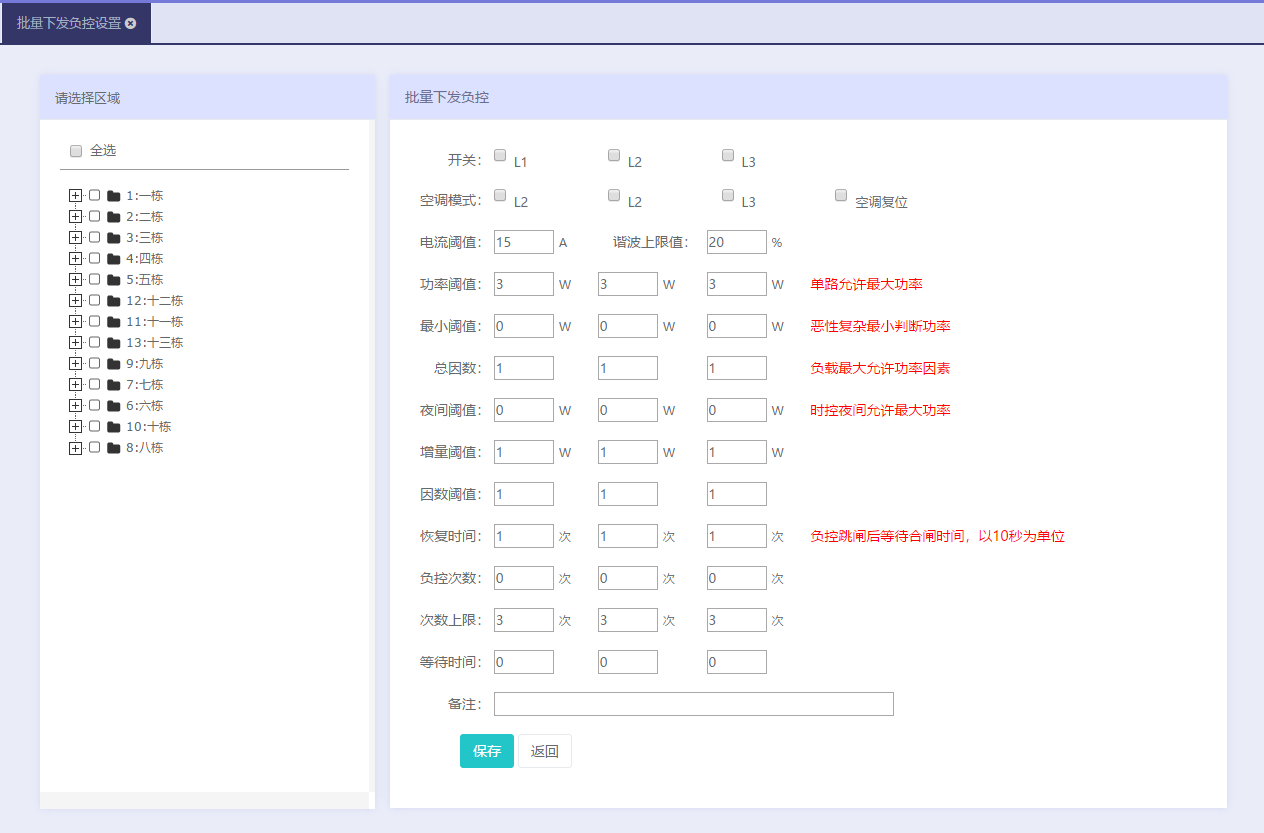Expand the 11:十一栋 tree node
The width and height of the screenshot is (1264, 833).
[75, 321]
